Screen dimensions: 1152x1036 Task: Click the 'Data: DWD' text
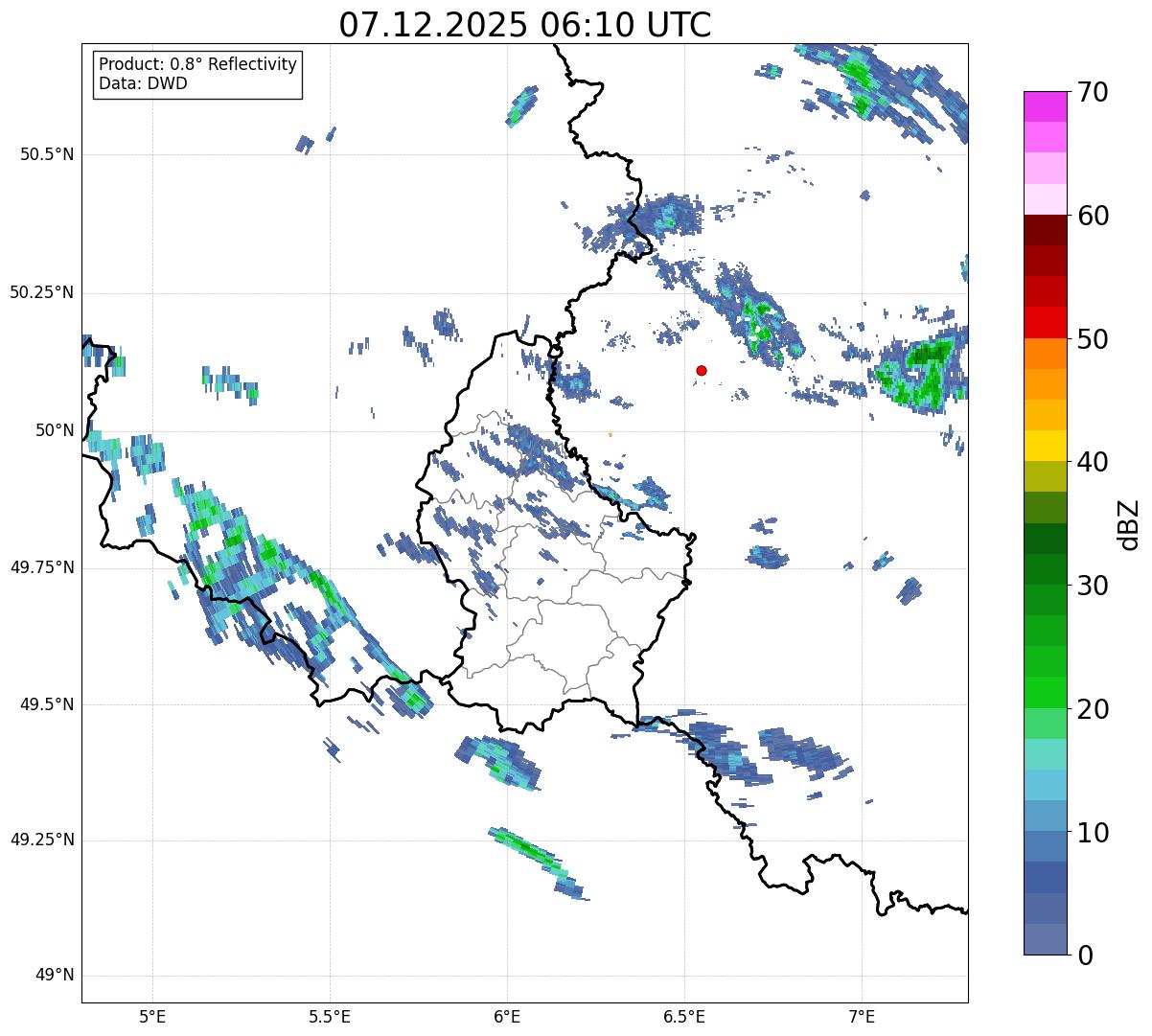[x=144, y=83]
